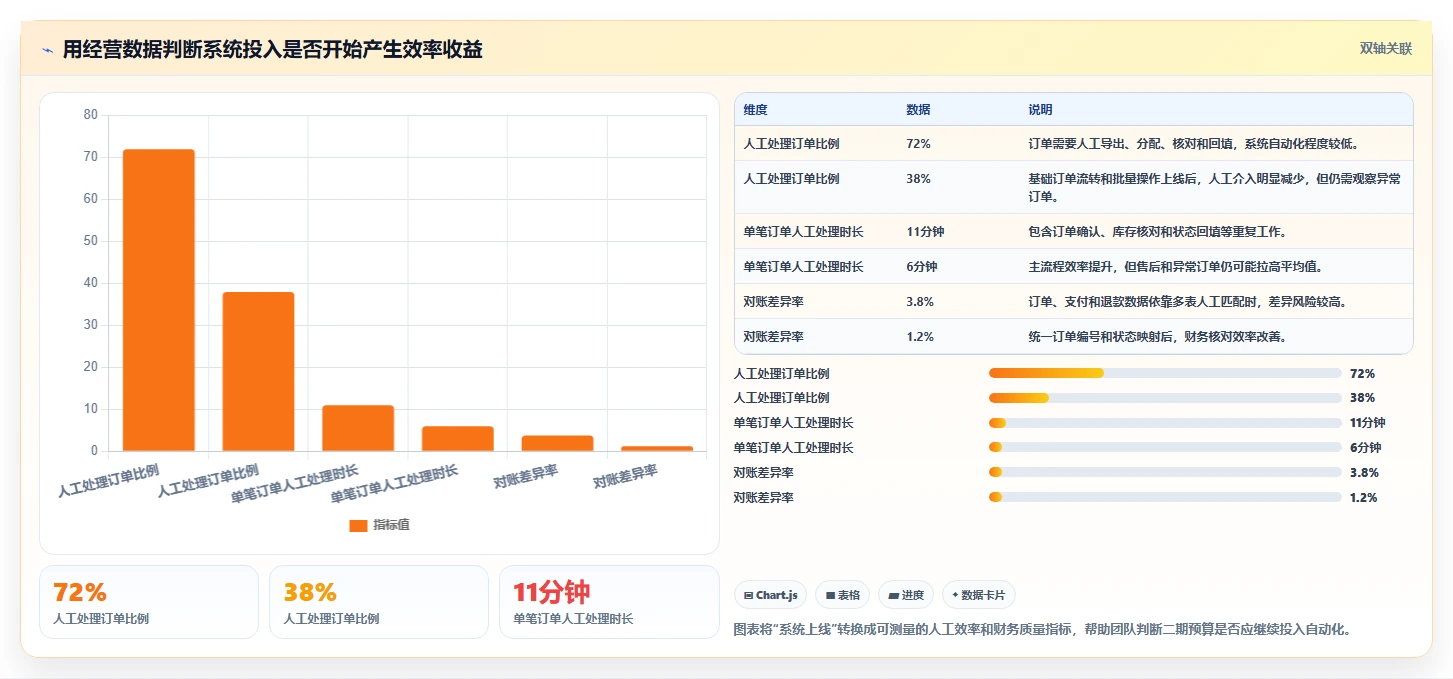Open the 11分钟 单笔订单人工处理时长 data card
Viewport: 1453px width, 679px height.
coord(609,602)
